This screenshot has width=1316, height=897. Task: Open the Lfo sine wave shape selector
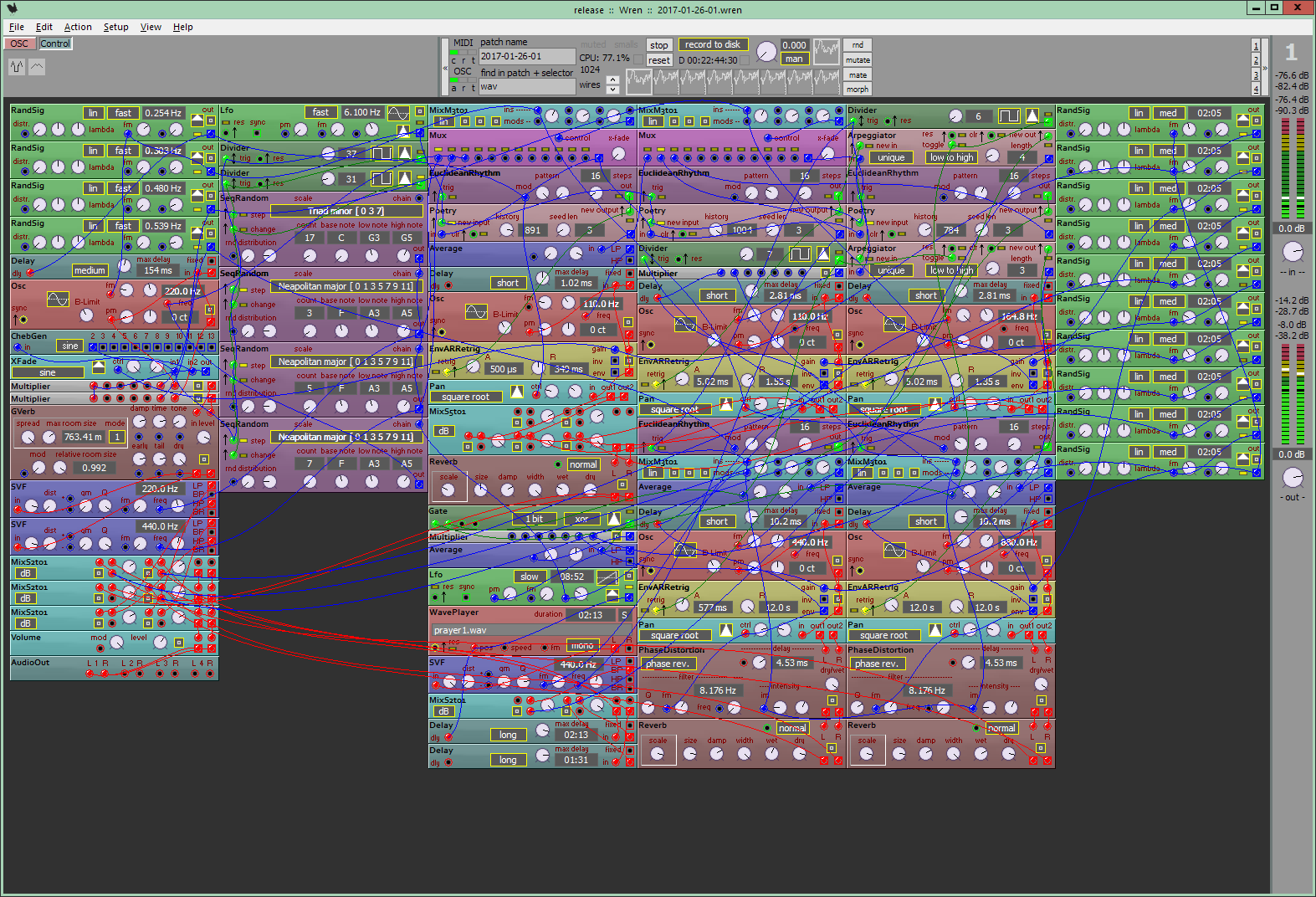point(399,113)
